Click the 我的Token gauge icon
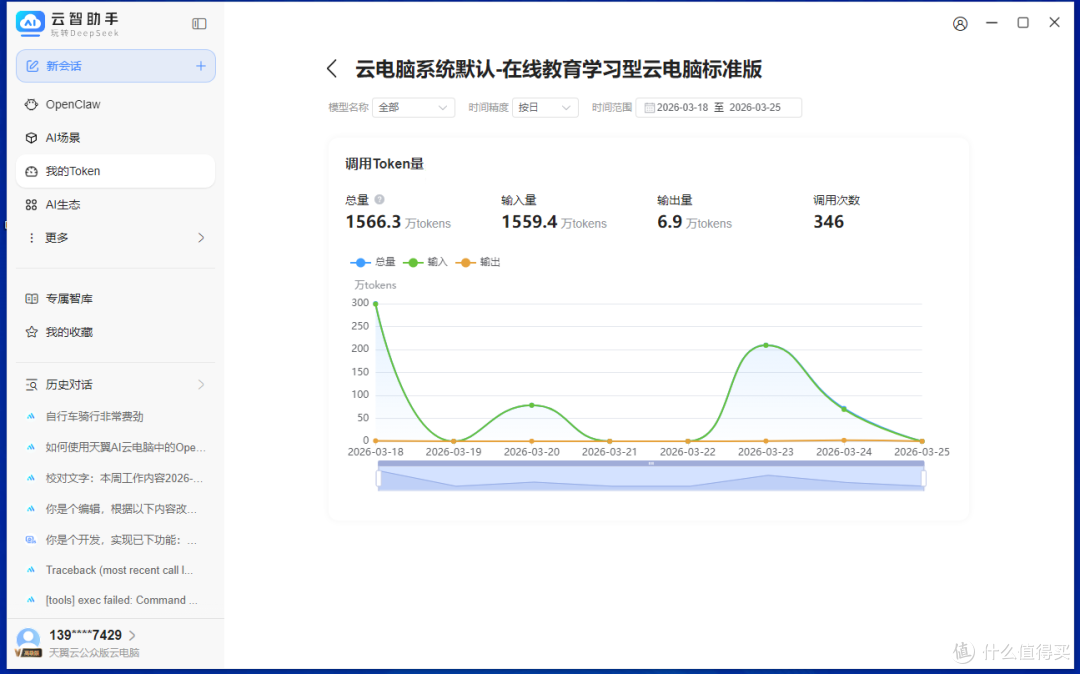The width and height of the screenshot is (1080, 674). click(x=31, y=171)
